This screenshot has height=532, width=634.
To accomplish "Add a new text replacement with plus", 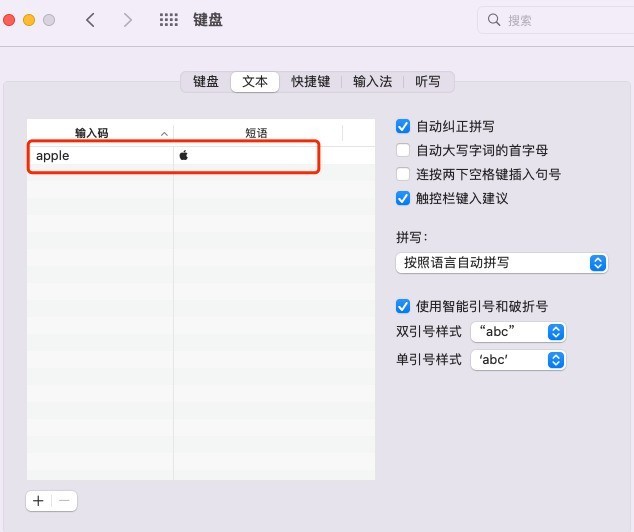I will click(38, 501).
